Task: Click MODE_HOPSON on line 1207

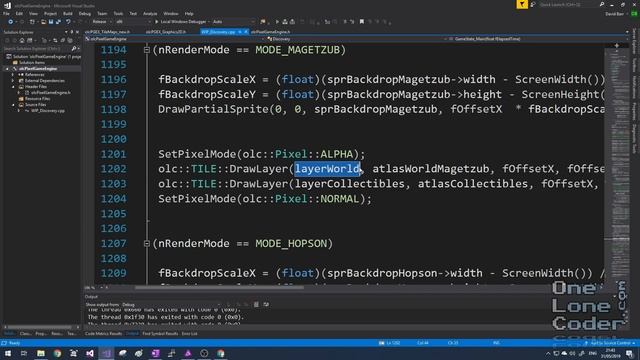Action: [x=291, y=244]
